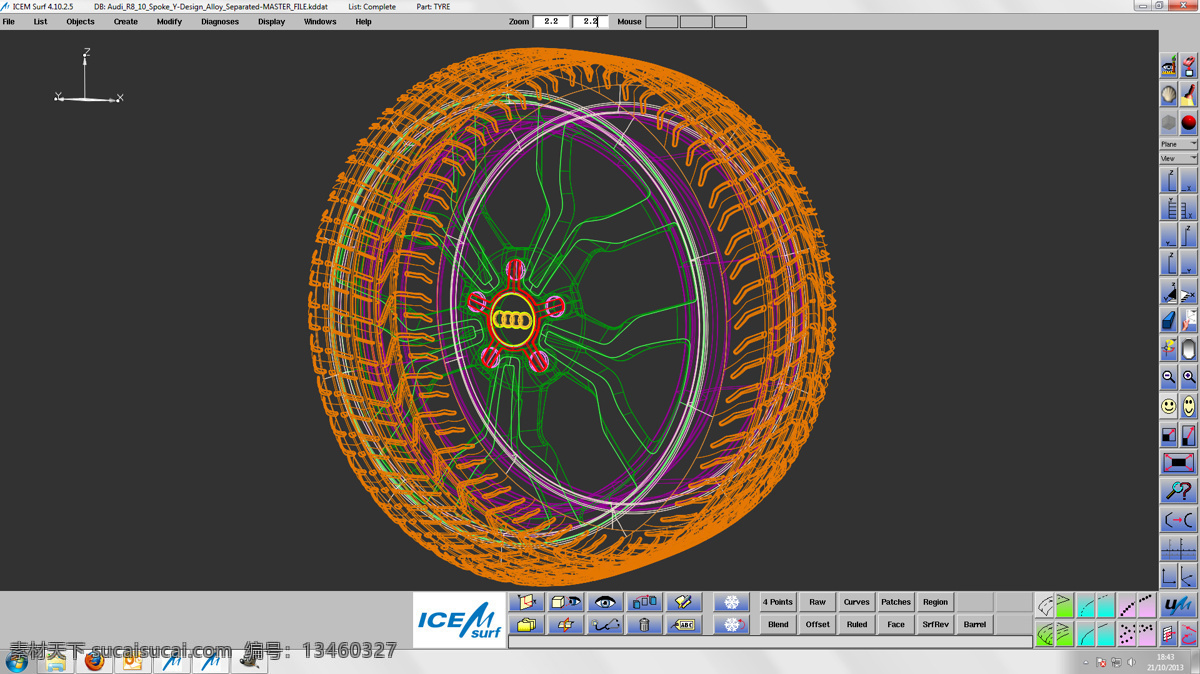Open the Modify menu
The image size is (1200, 674).
tap(169, 21)
